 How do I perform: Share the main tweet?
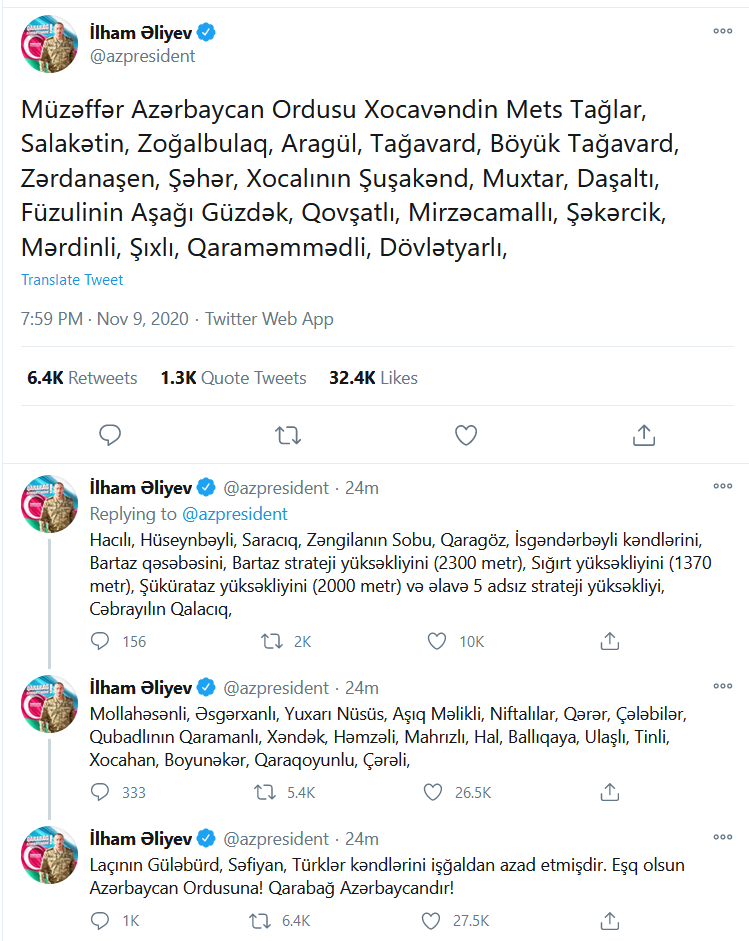pos(645,435)
